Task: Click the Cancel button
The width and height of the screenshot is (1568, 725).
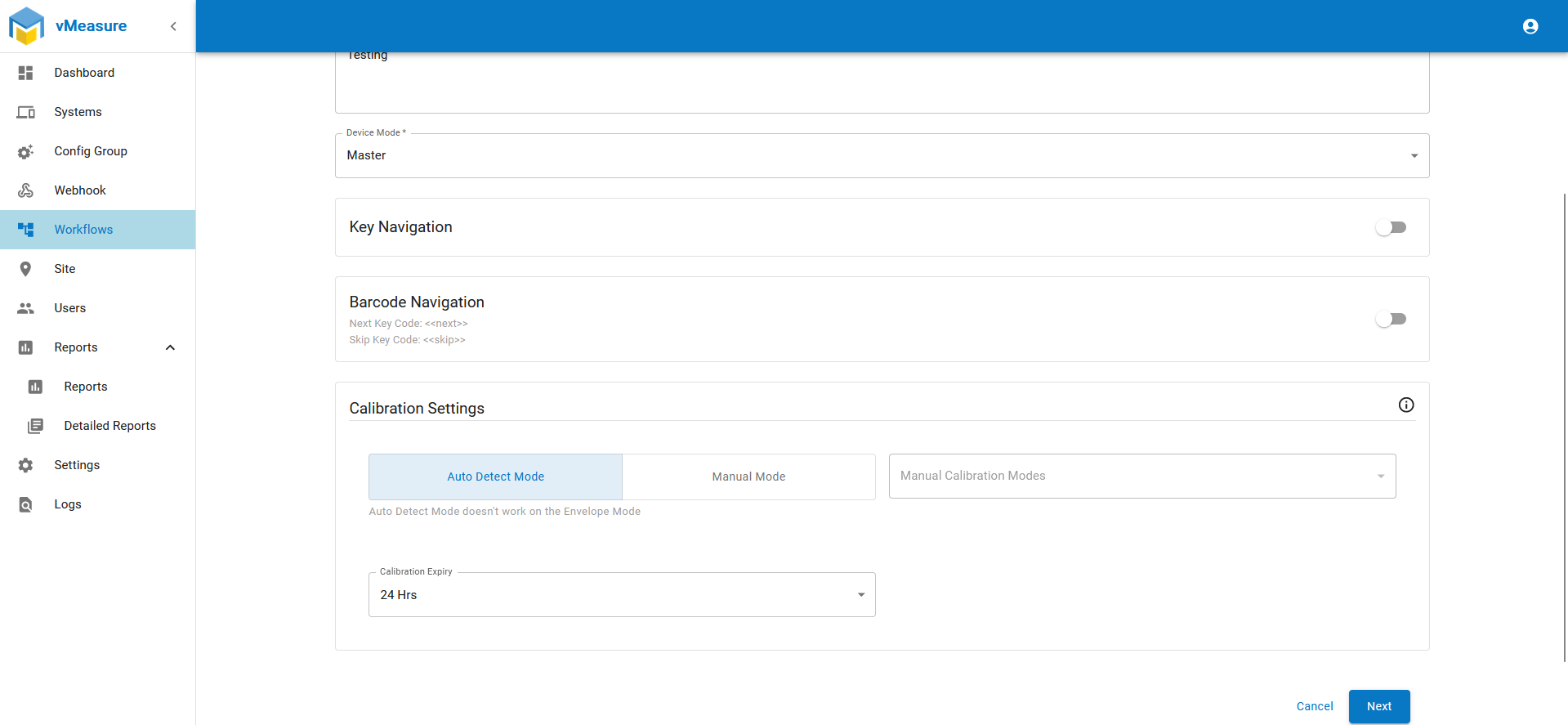Action: pyautogui.click(x=1314, y=706)
